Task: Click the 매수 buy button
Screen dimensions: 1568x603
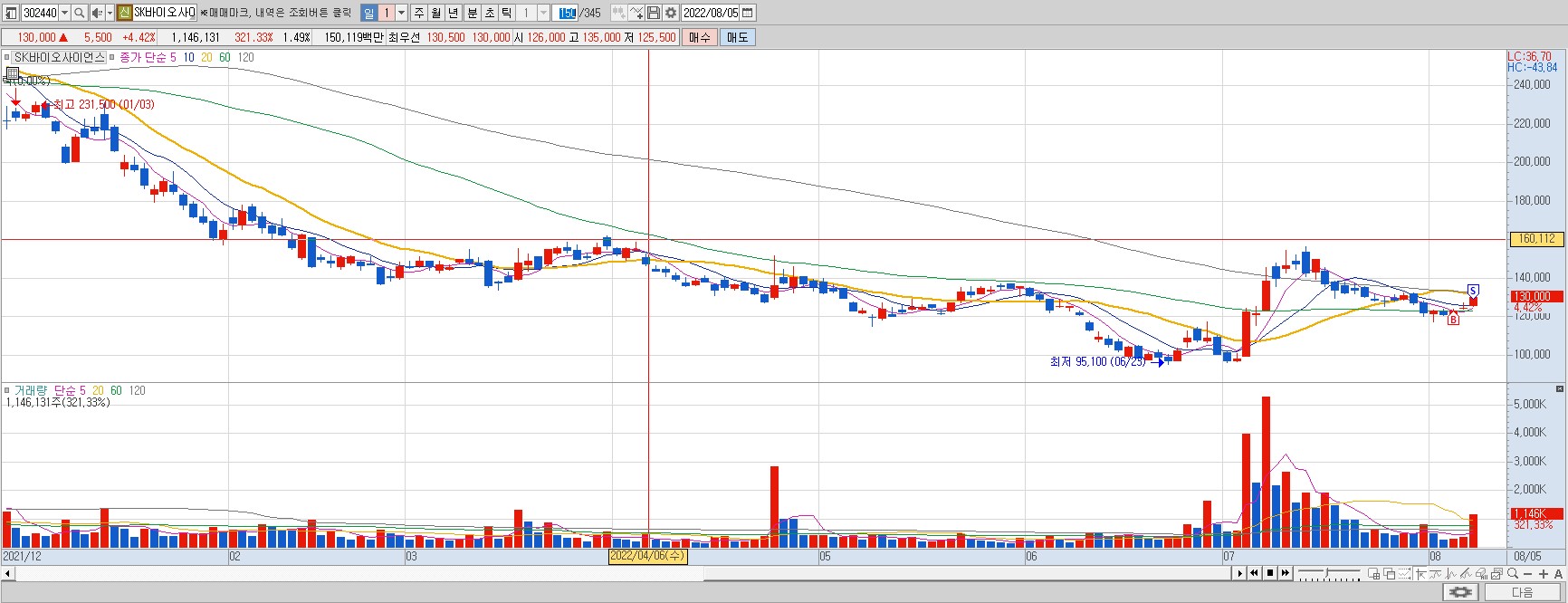Action: [x=700, y=37]
